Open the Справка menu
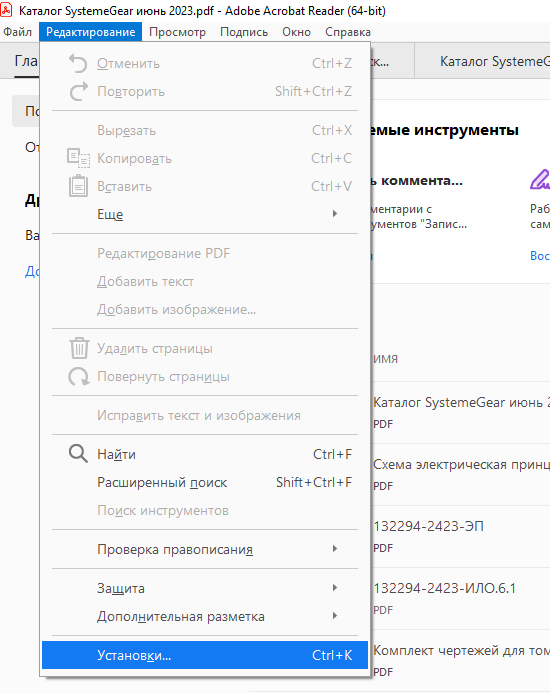 tap(348, 32)
